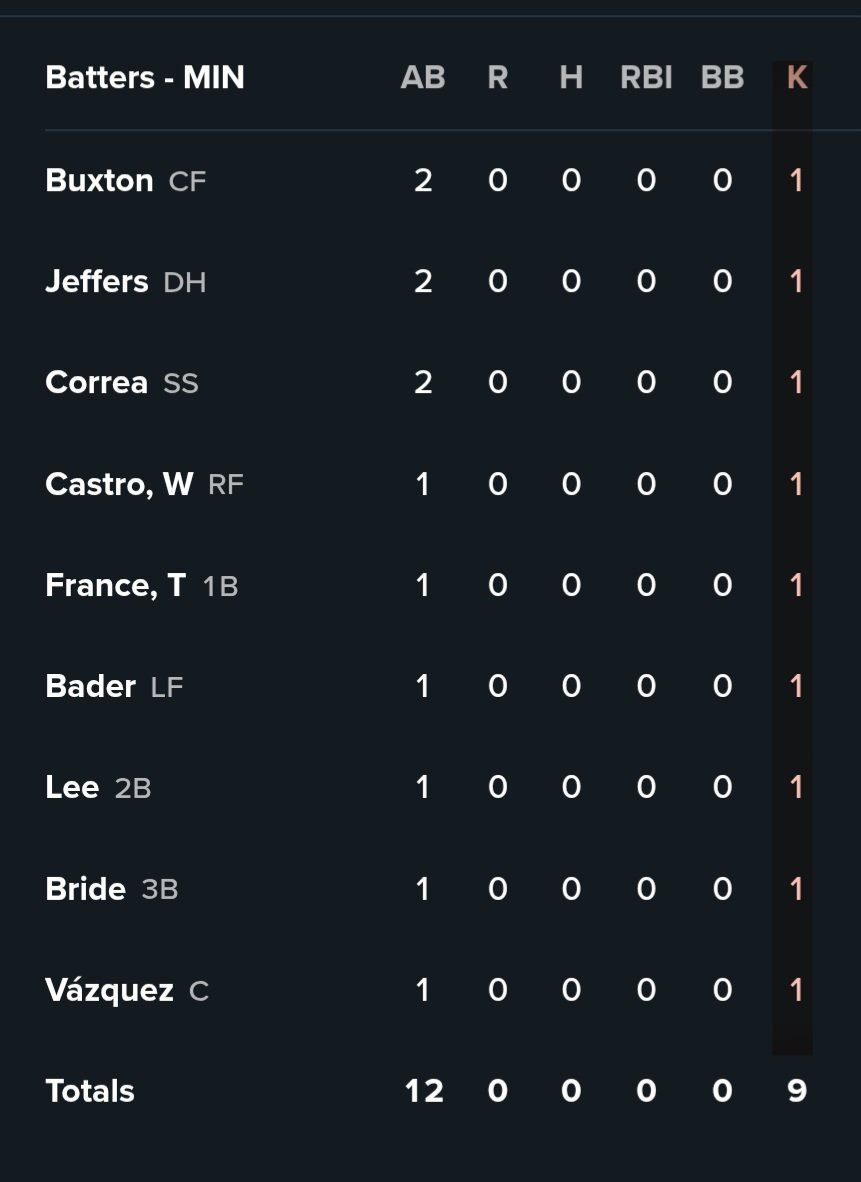The height and width of the screenshot is (1182, 861).
Task: Sort by the AB column header
Action: pyautogui.click(x=423, y=78)
